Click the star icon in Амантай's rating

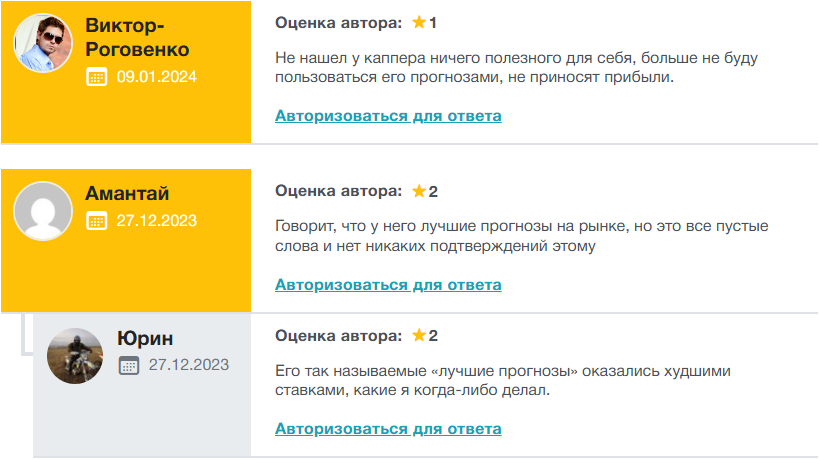[419, 191]
